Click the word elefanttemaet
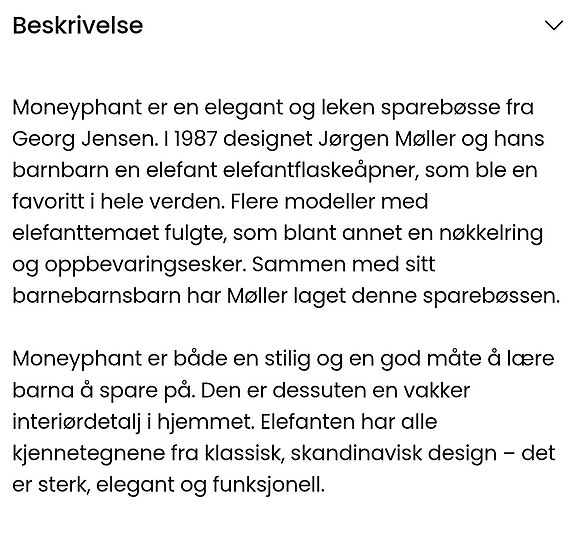 [x=86, y=233]
